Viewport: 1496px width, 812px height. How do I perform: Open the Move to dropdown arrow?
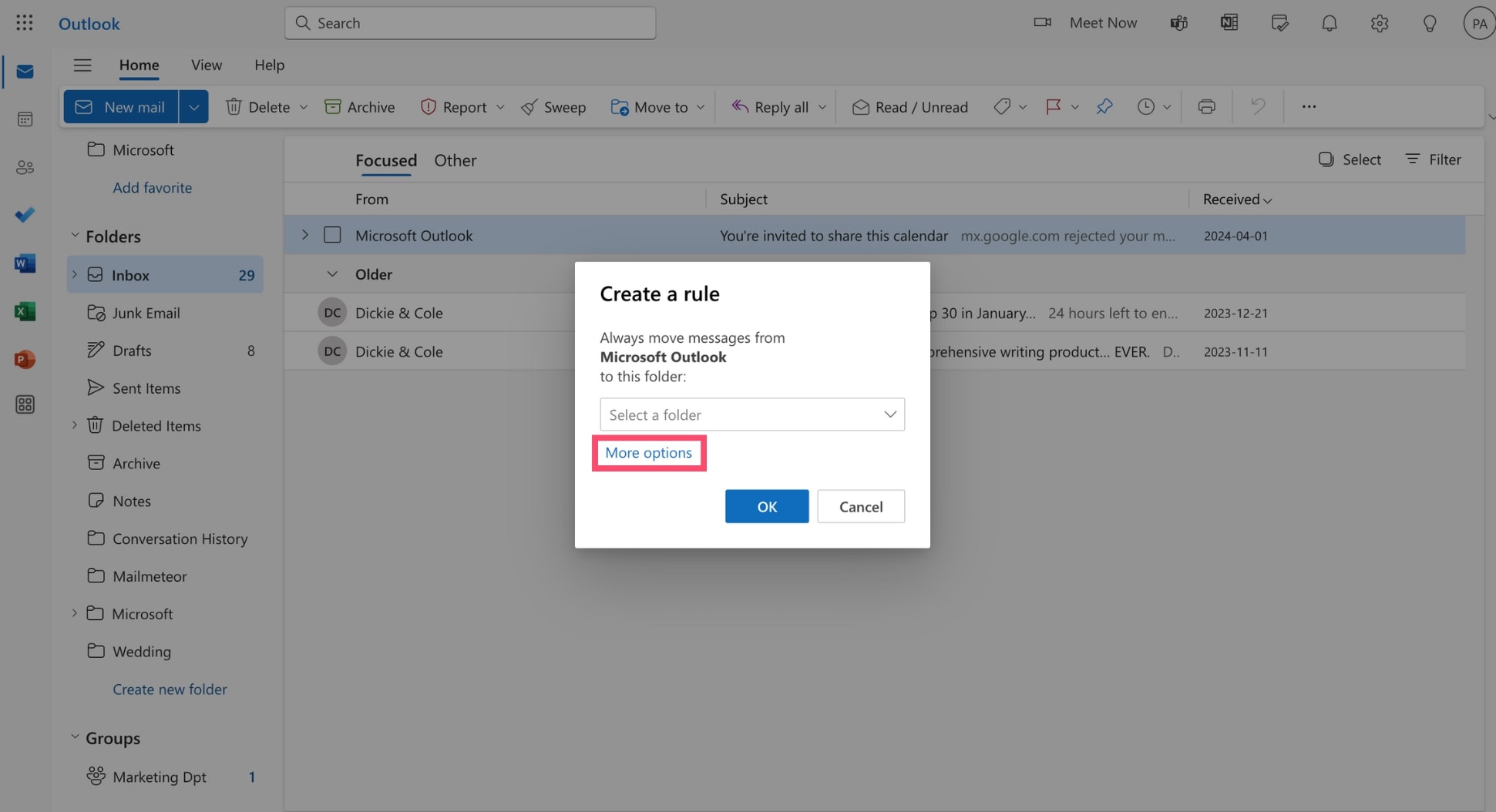(x=700, y=107)
